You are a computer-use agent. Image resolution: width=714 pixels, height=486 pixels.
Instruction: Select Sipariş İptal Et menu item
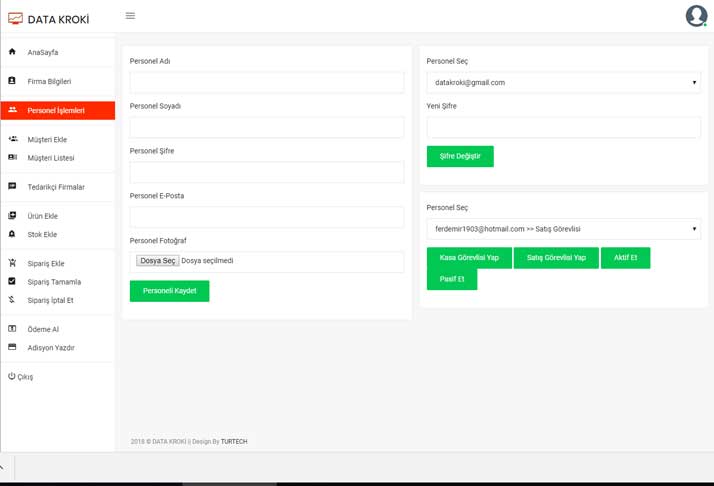pyautogui.click(x=50, y=300)
